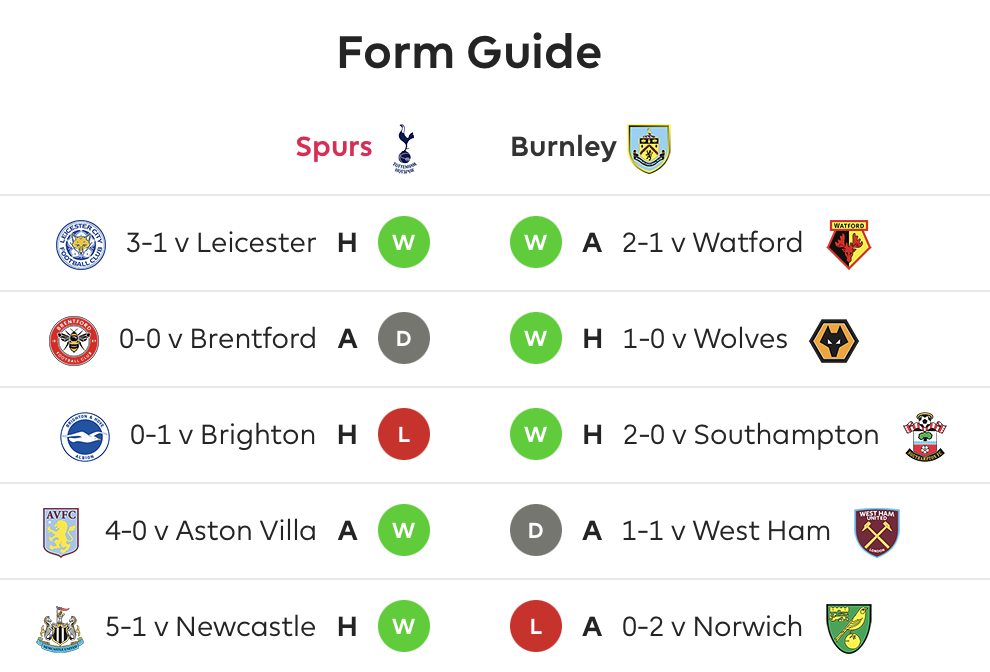Open the Norwich City canary badge
The width and height of the screenshot is (990, 672).
tap(849, 628)
